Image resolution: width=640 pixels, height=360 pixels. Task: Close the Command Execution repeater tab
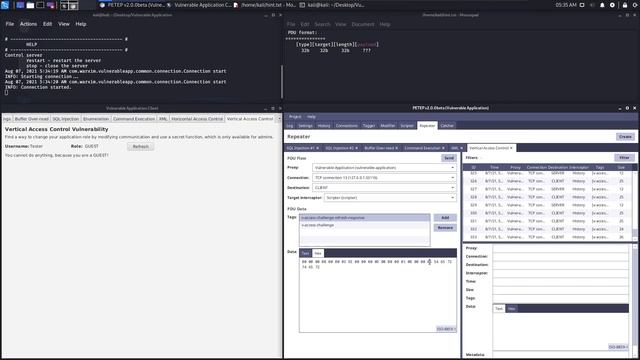pyautogui.click(x=443, y=148)
